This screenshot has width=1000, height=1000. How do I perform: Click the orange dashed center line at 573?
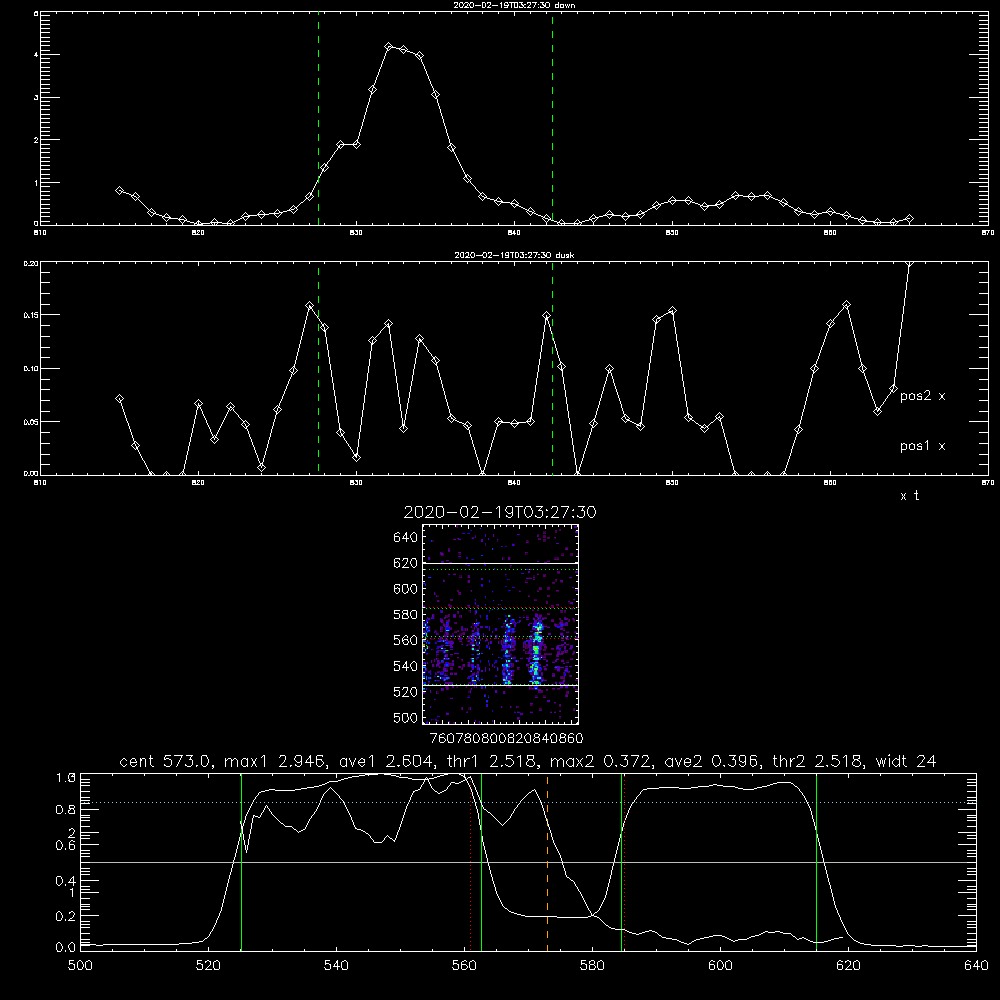[x=547, y=861]
